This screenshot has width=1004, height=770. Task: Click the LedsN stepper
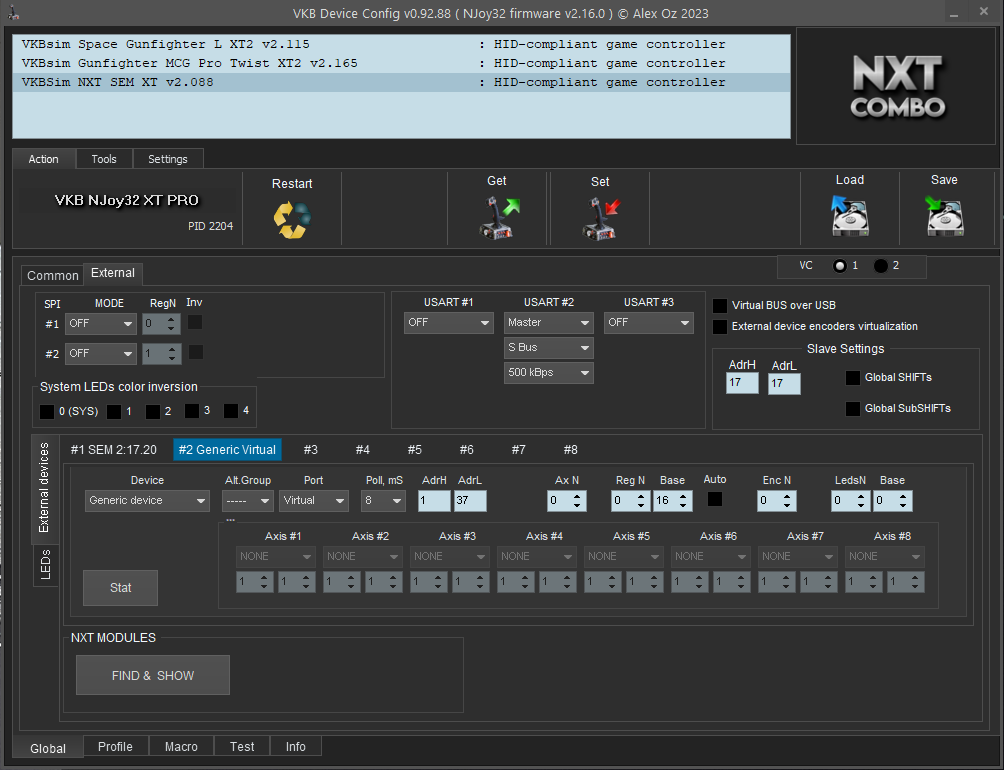[850, 501]
